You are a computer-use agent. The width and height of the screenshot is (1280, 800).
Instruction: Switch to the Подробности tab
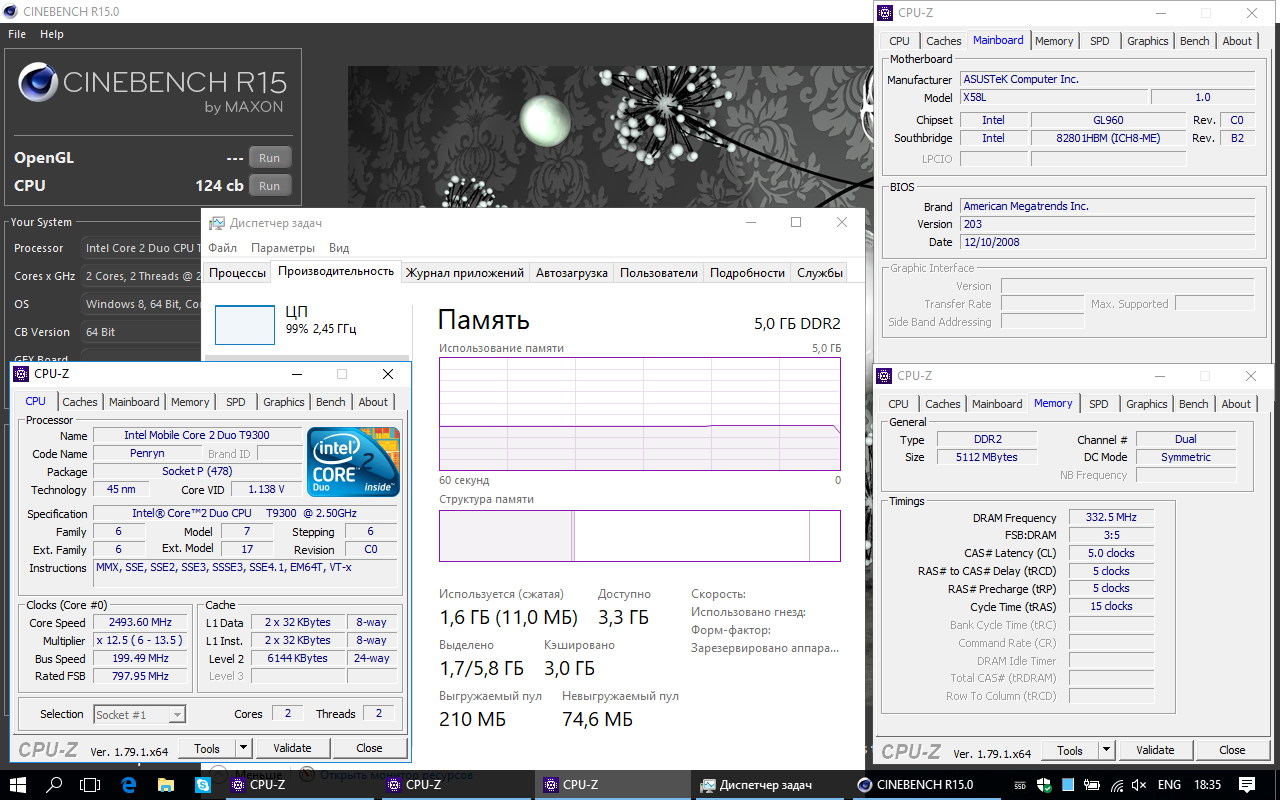[x=748, y=273]
